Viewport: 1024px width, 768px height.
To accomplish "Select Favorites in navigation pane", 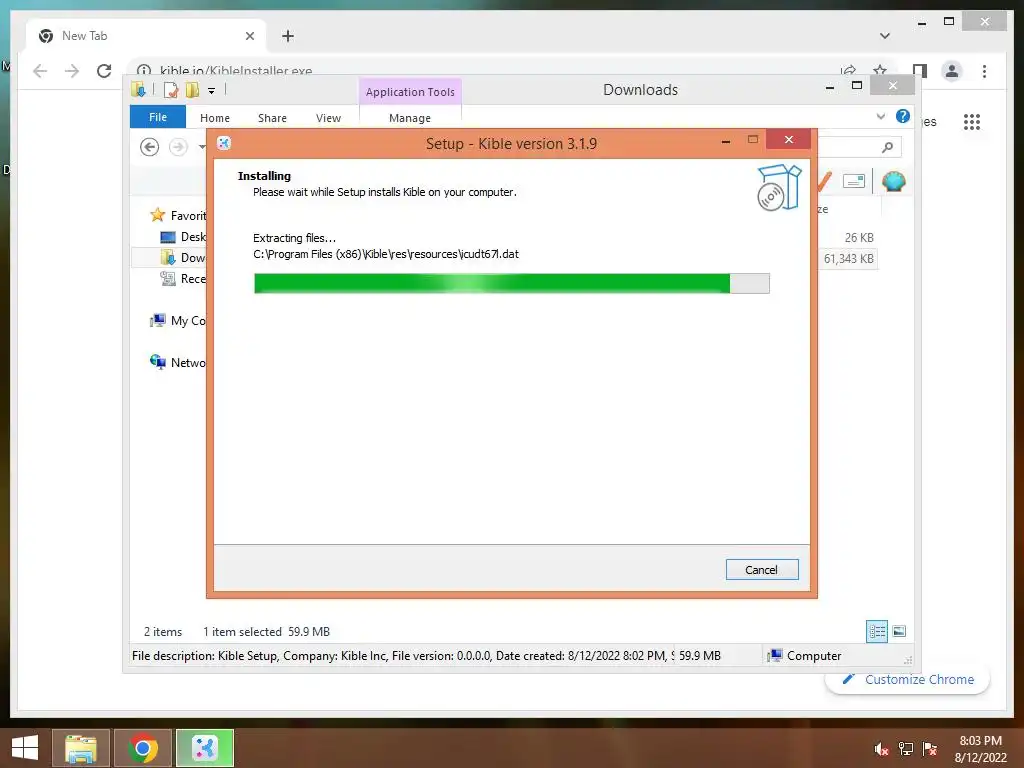I will [178, 215].
